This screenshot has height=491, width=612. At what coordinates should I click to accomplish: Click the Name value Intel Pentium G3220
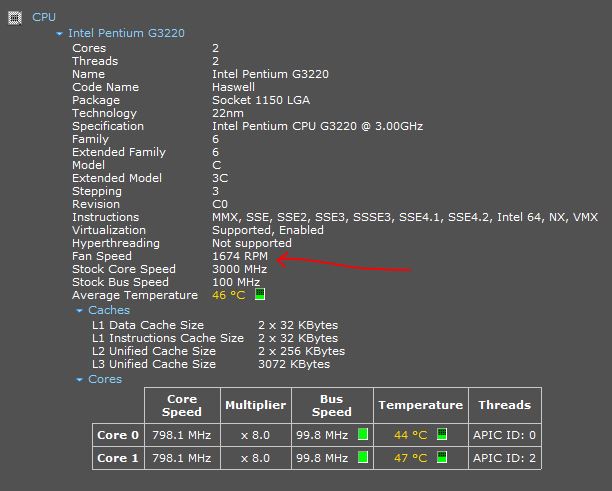coord(270,74)
